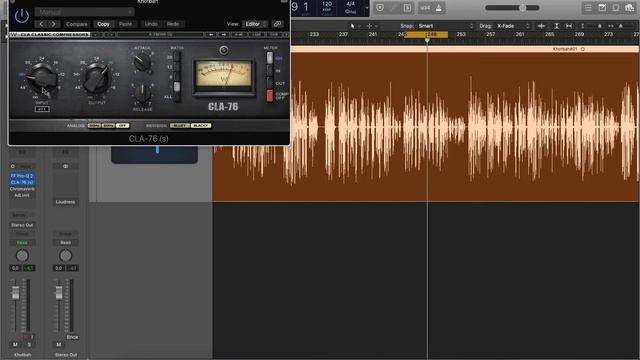Click the ATTACK knob
The image size is (640, 360).
142,62
